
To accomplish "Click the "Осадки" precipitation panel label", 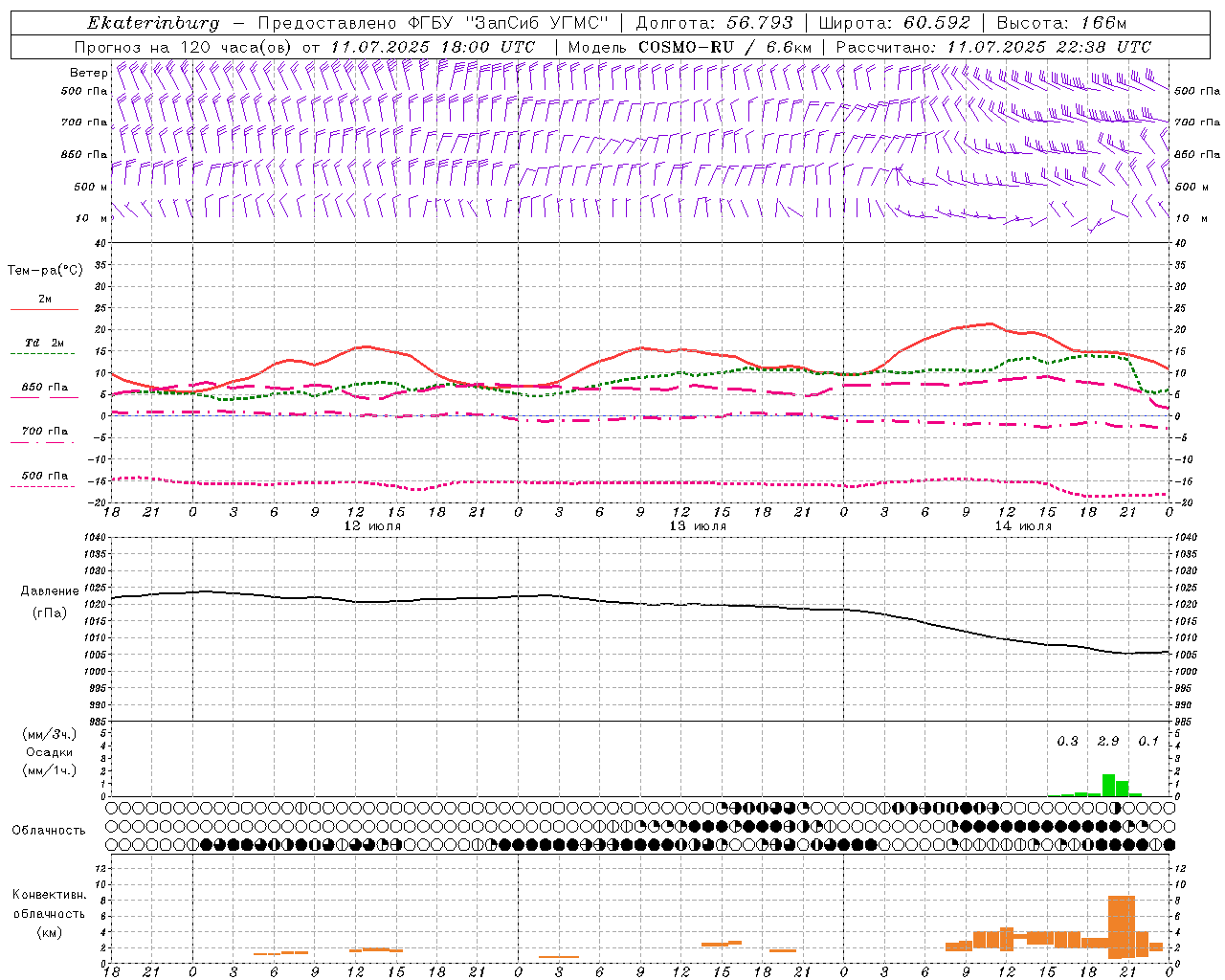I will pos(49,752).
